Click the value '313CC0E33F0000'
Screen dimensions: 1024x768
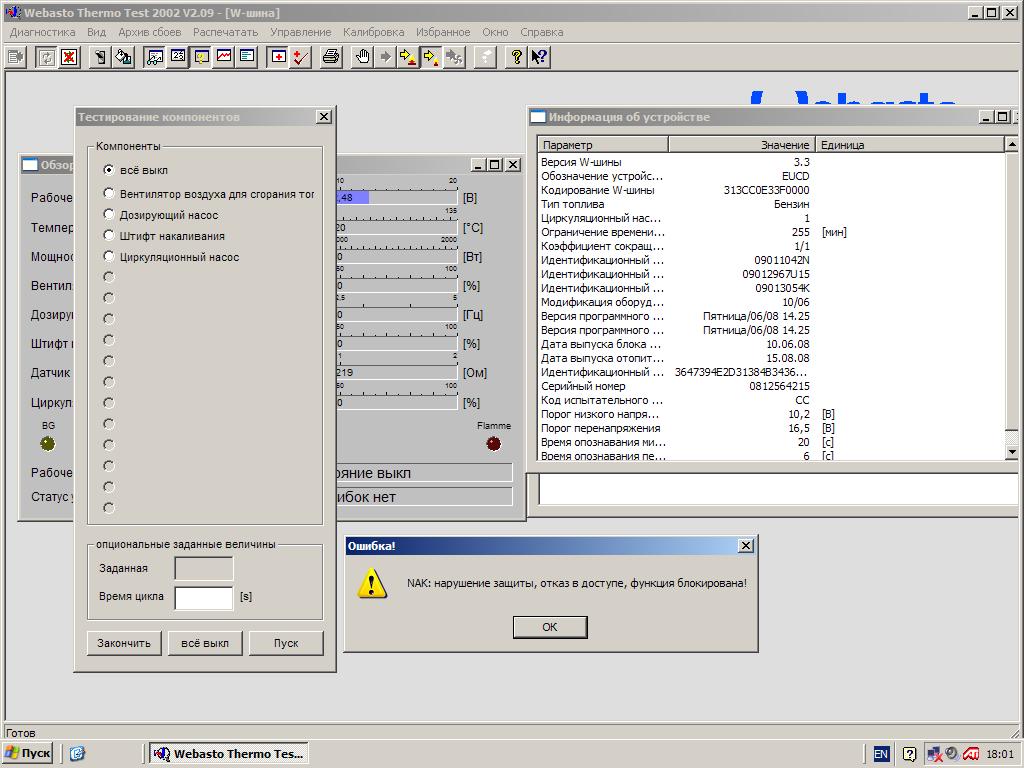(766, 190)
